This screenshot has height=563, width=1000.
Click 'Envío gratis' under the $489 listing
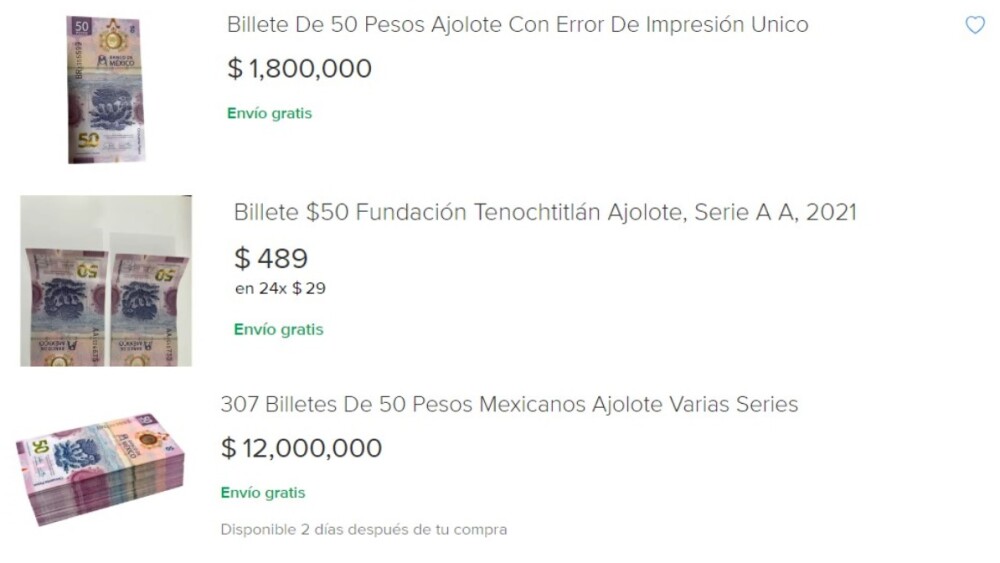278,329
